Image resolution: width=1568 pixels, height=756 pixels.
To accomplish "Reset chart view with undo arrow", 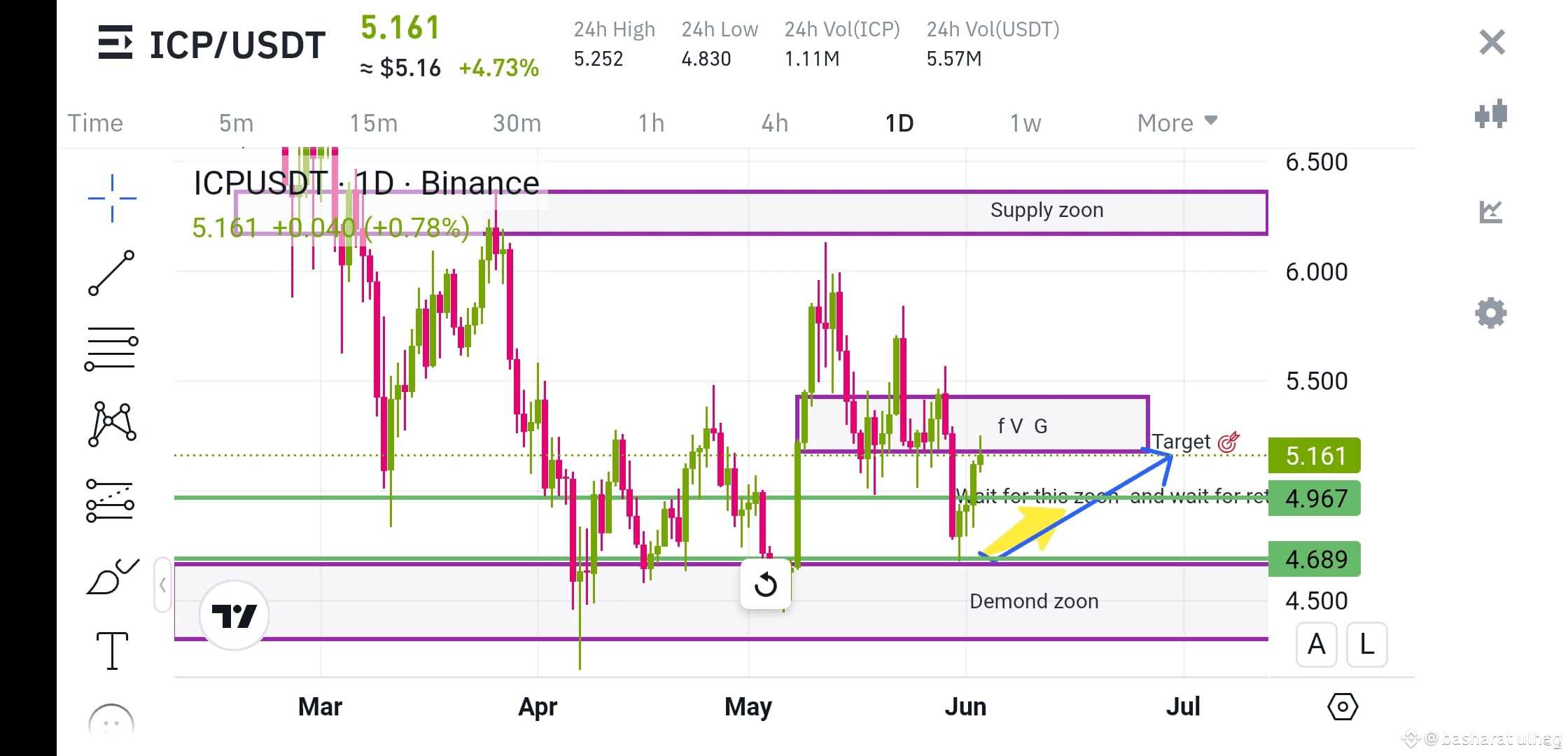I will pos(765,584).
